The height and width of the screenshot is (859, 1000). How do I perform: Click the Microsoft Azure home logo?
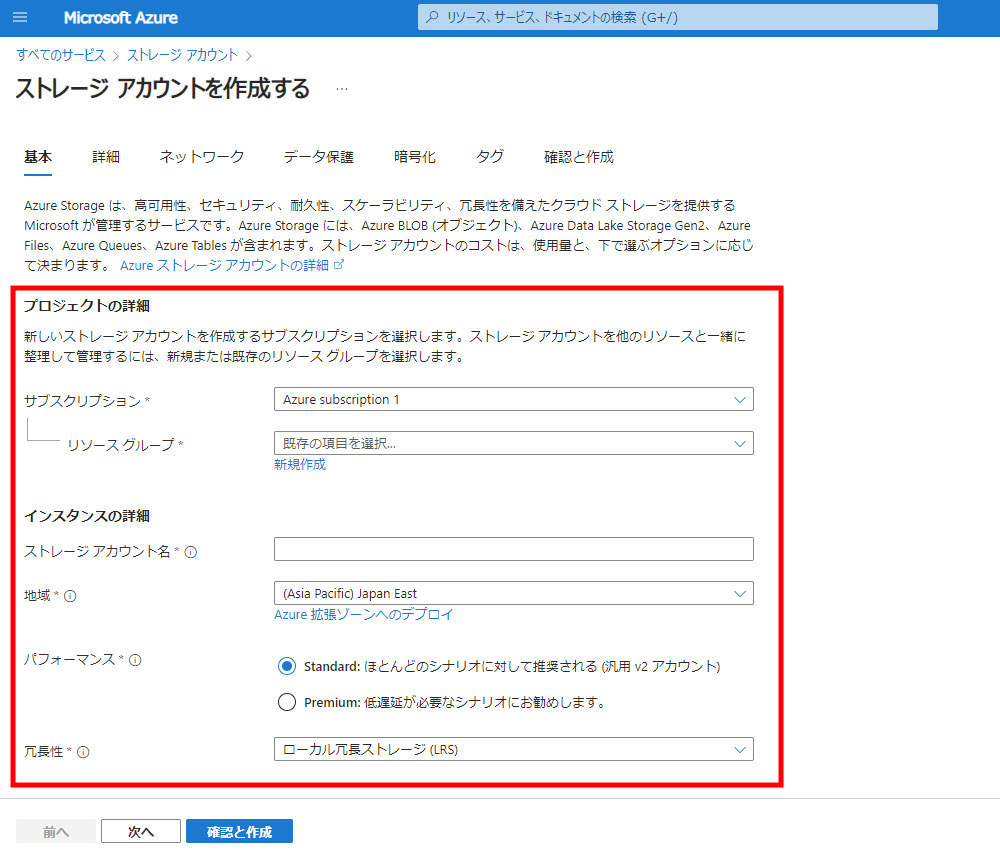(x=121, y=17)
